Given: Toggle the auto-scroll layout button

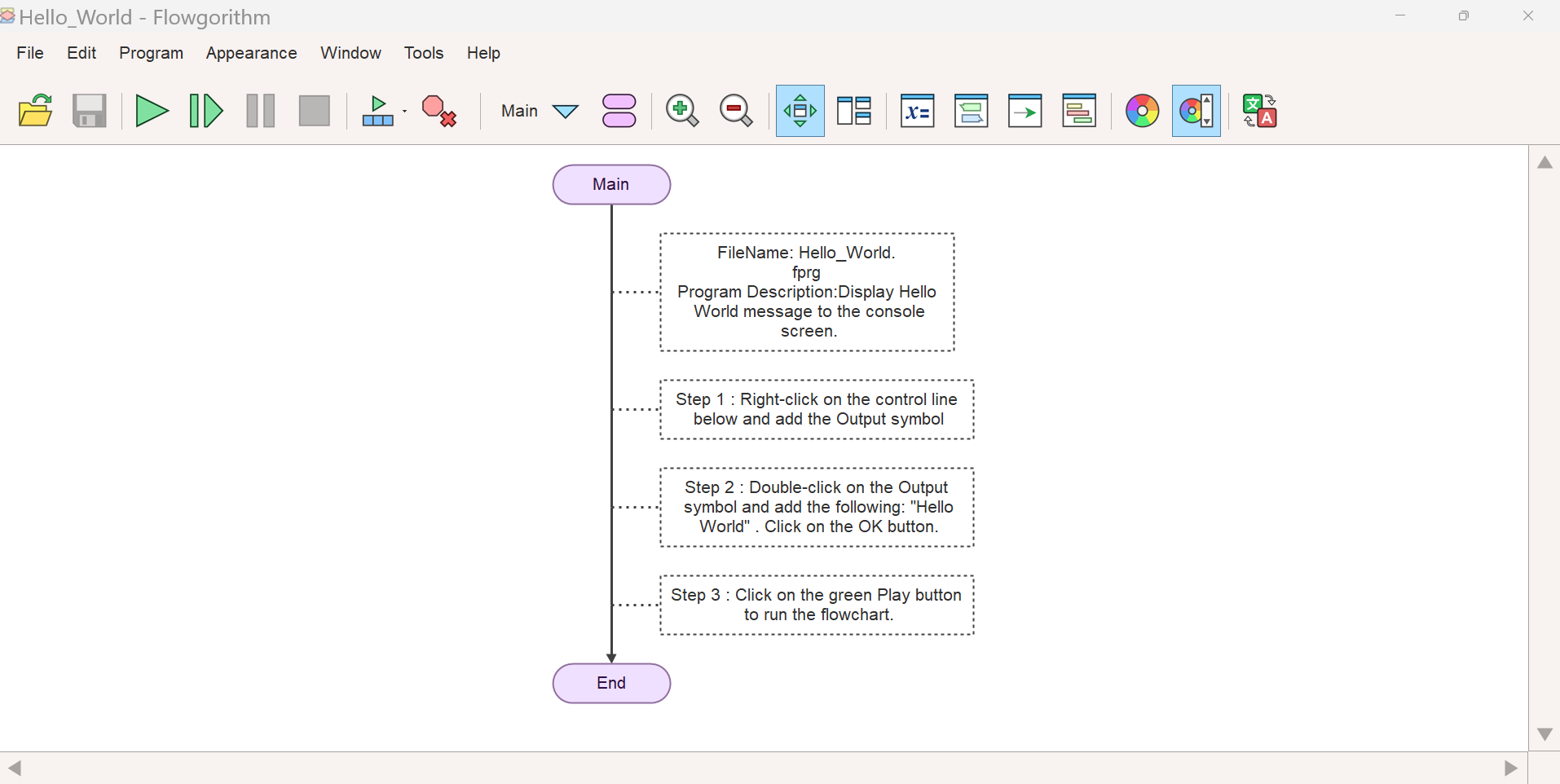Looking at the screenshot, I should [800, 111].
